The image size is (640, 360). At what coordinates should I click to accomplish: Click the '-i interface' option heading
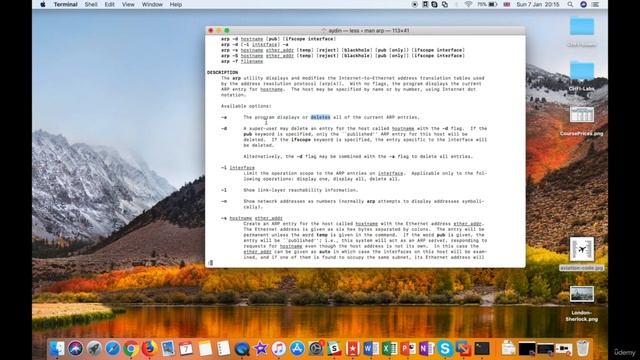click(x=238, y=168)
